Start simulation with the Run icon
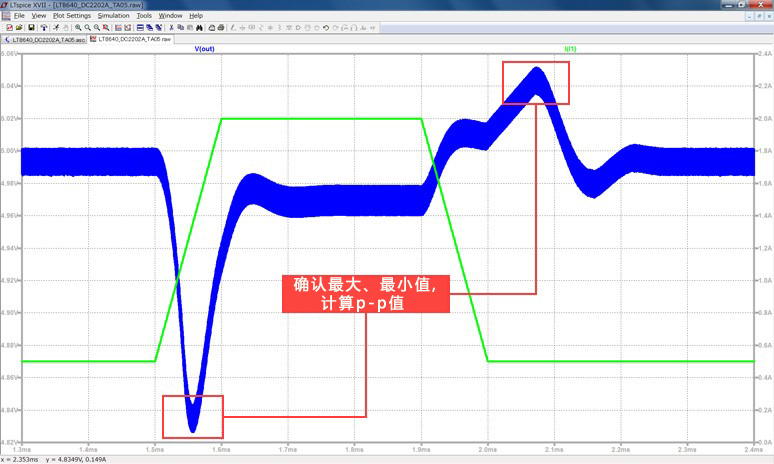This screenshot has width=774, height=464. 57,27
